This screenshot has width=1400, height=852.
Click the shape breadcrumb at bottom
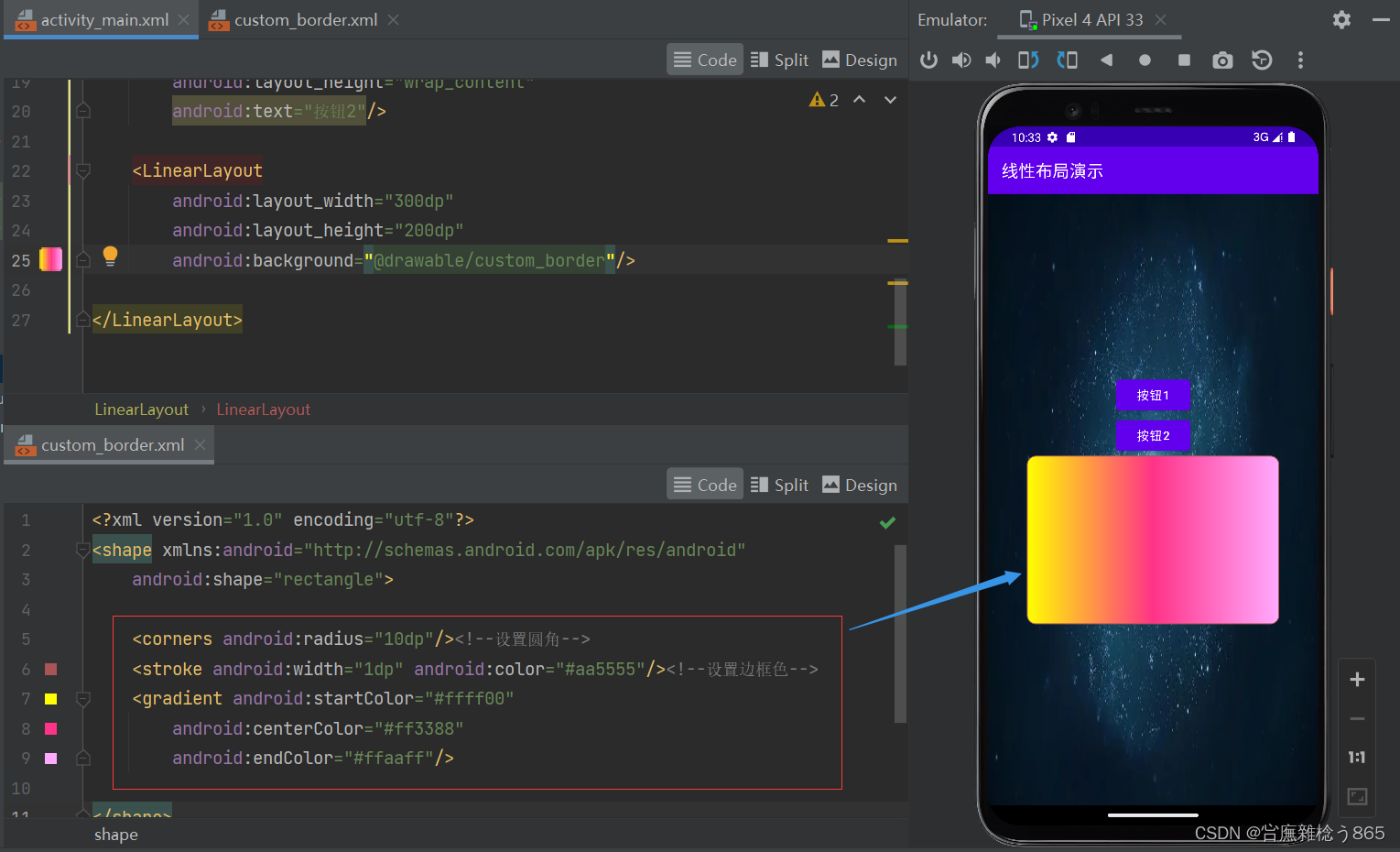[x=116, y=835]
